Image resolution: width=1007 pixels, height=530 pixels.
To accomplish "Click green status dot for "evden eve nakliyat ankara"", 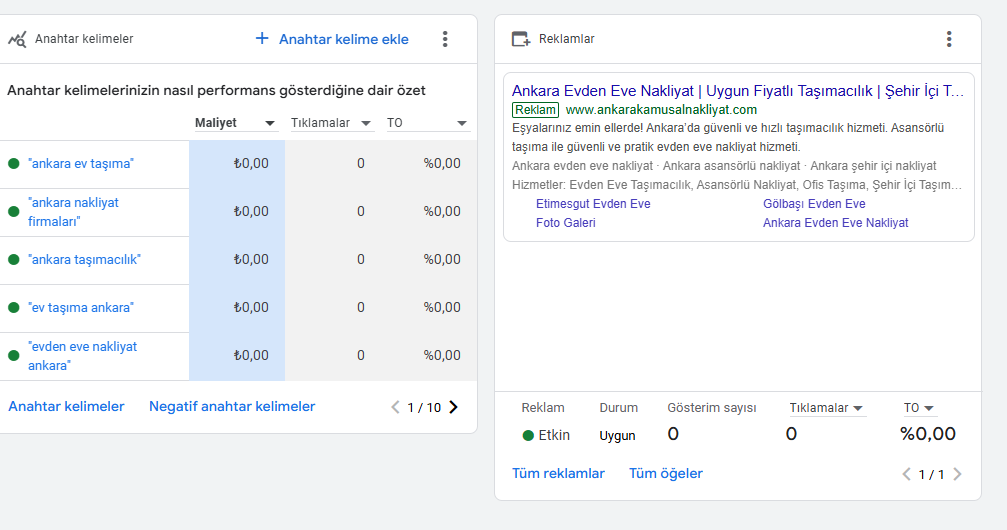I will point(13,356).
